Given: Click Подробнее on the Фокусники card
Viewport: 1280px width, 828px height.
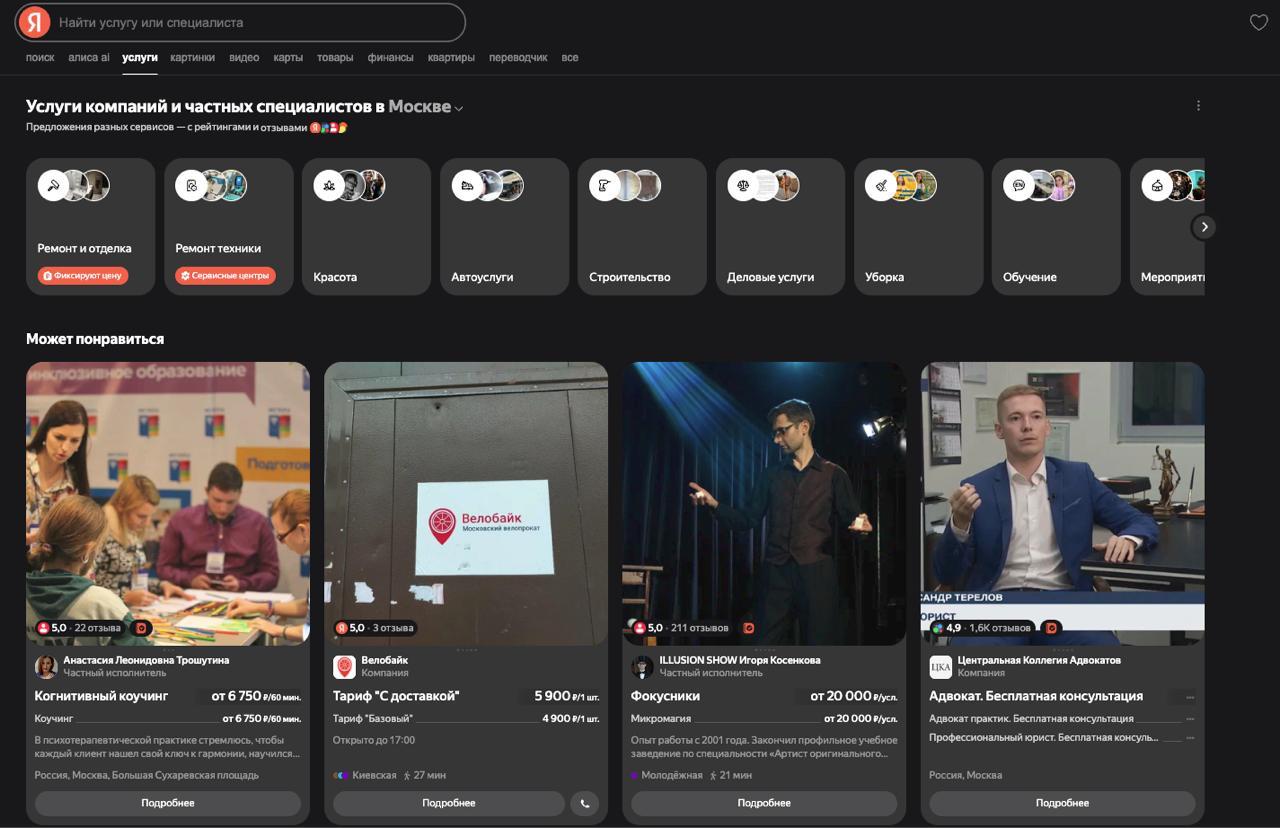Looking at the screenshot, I should point(764,803).
